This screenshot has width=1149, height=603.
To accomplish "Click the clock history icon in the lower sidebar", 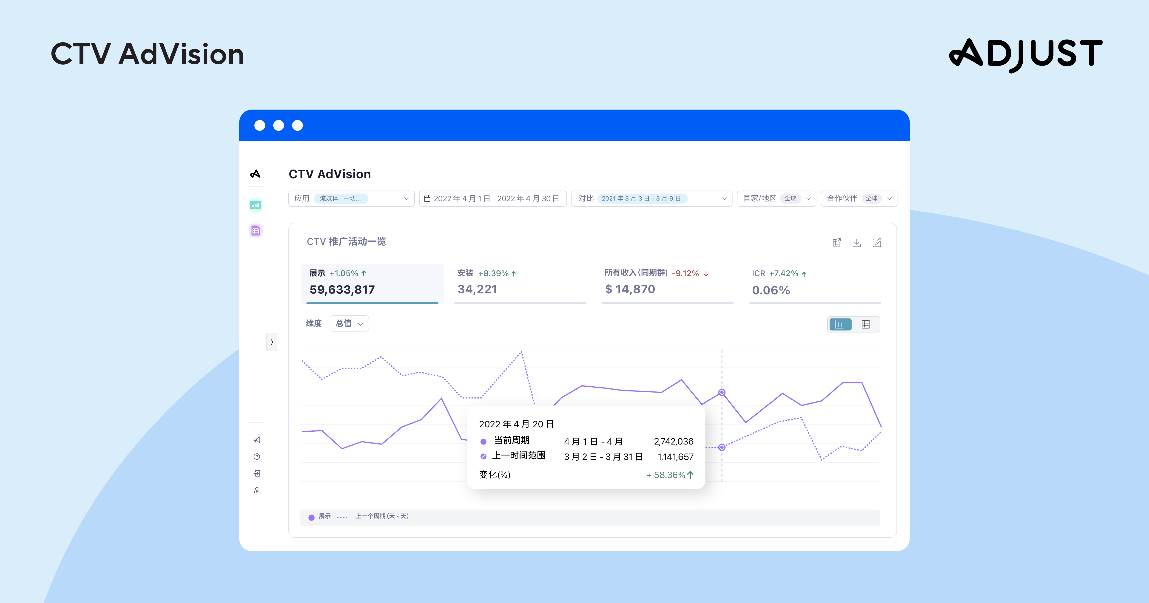I will point(256,456).
